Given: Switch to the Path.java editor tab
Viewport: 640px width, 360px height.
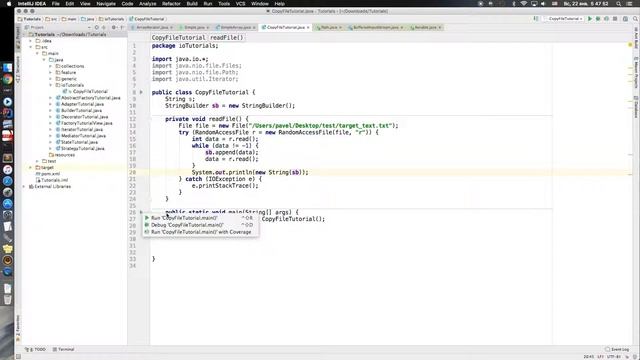Looking at the screenshot, I should [x=329, y=27].
